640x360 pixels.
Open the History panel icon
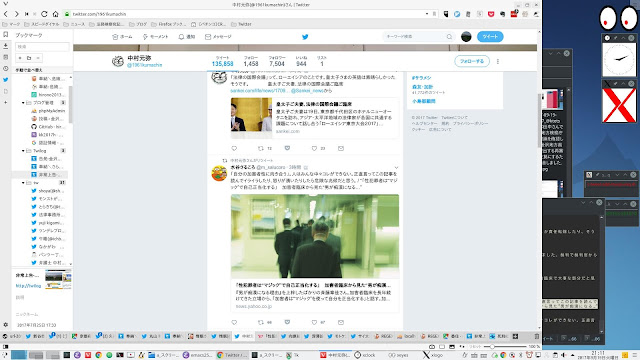[5, 69]
